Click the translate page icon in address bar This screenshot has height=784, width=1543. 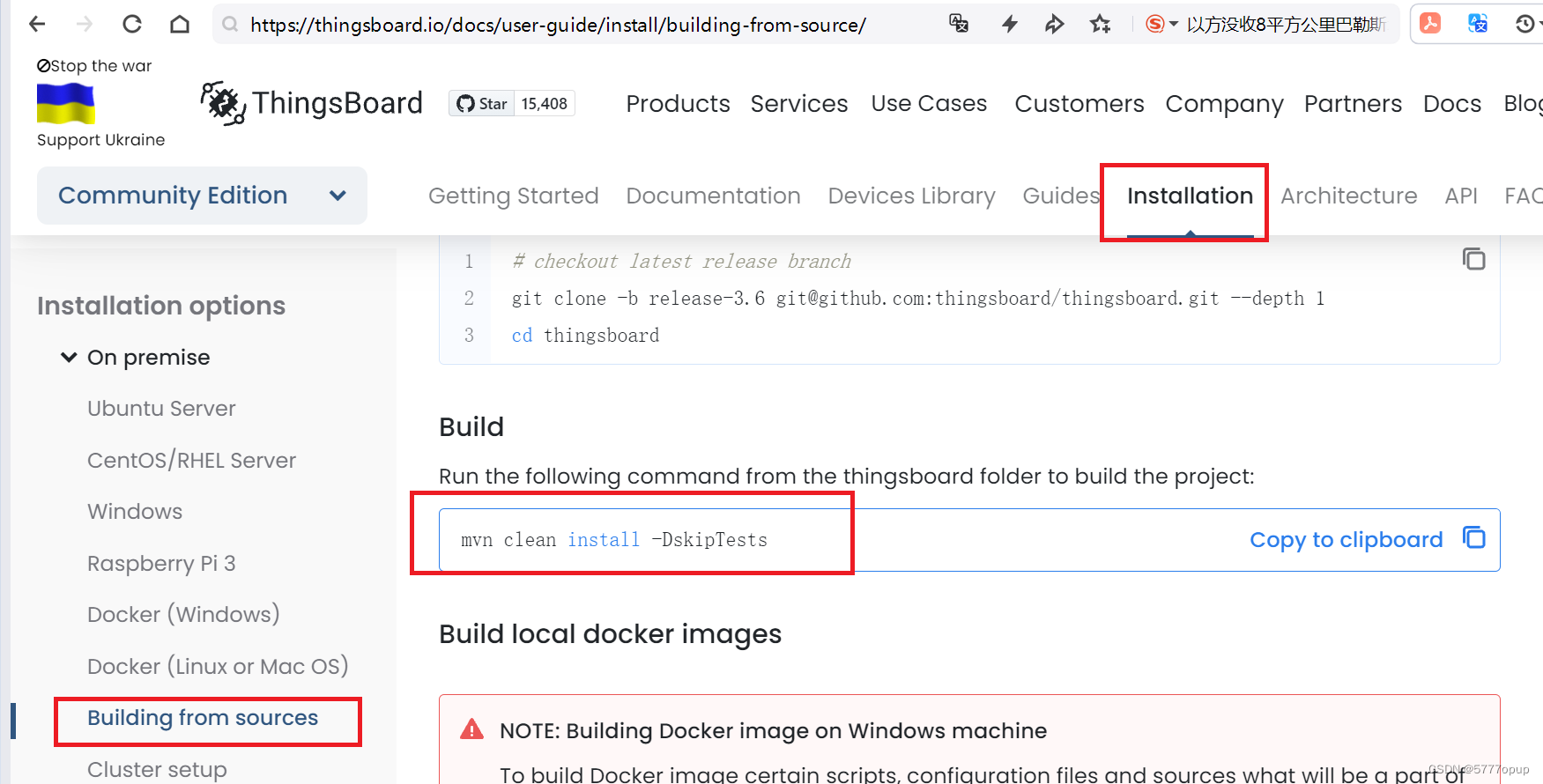tap(959, 24)
